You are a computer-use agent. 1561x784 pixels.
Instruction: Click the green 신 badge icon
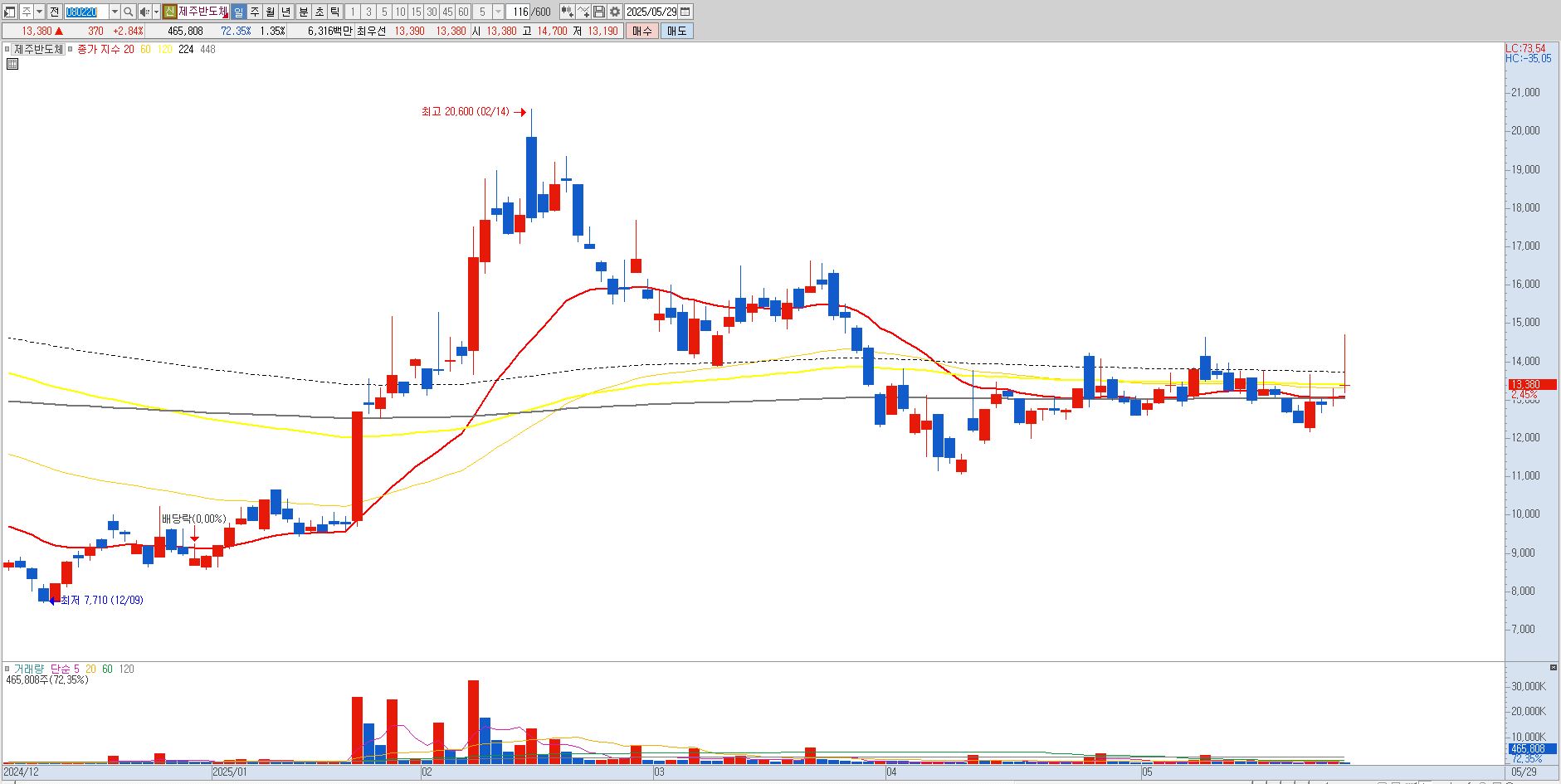click(x=169, y=12)
